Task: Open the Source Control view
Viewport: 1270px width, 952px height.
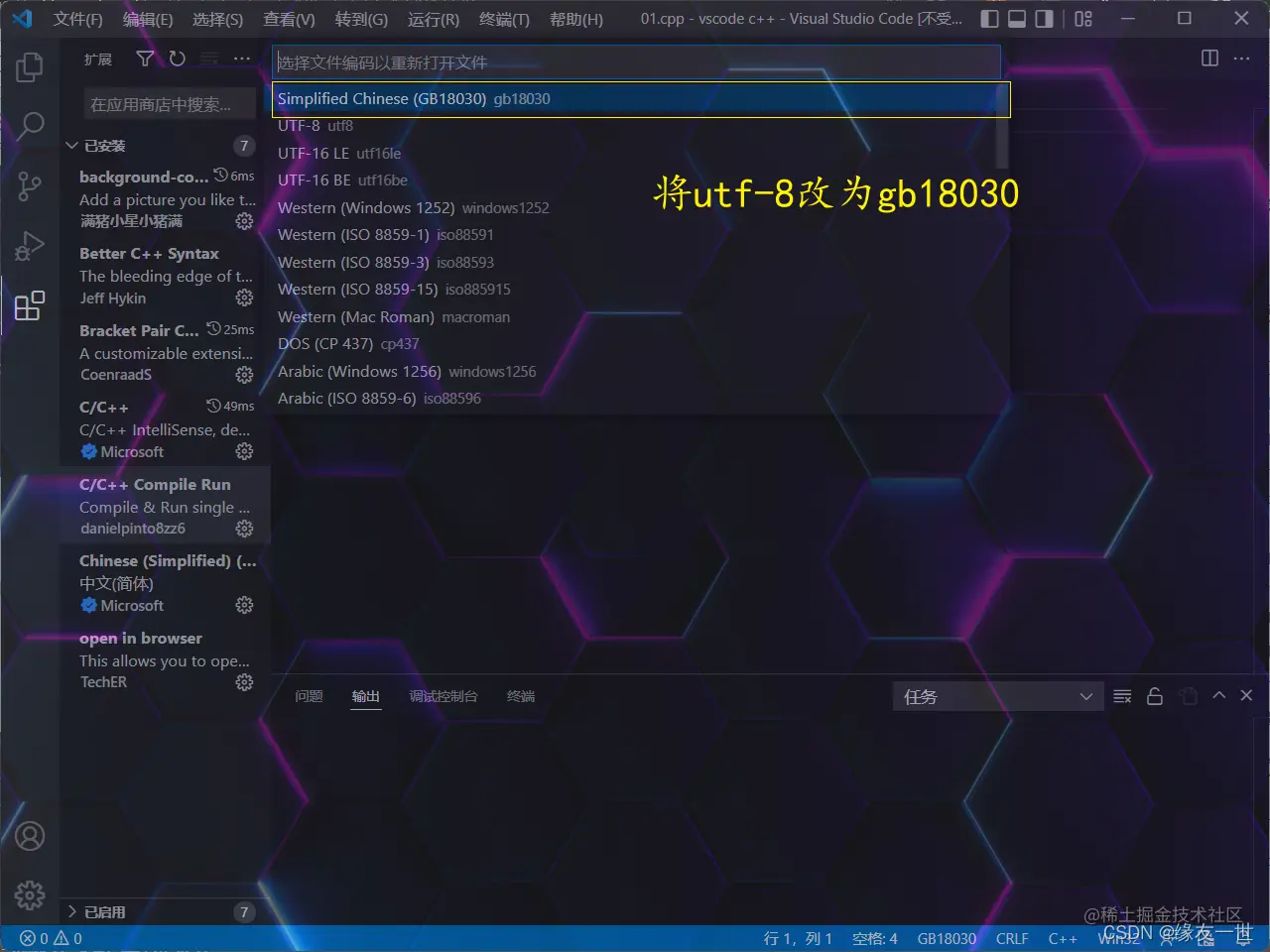Action: click(x=30, y=185)
